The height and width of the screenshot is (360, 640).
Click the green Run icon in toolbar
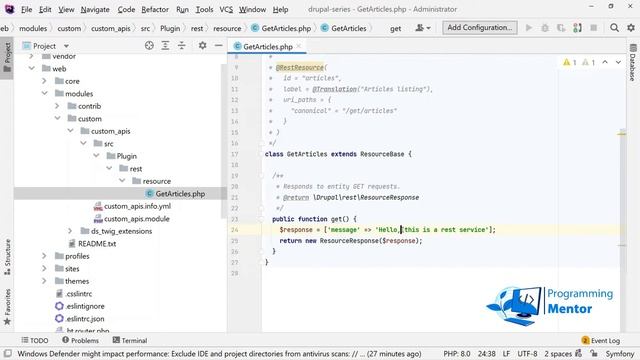529,28
